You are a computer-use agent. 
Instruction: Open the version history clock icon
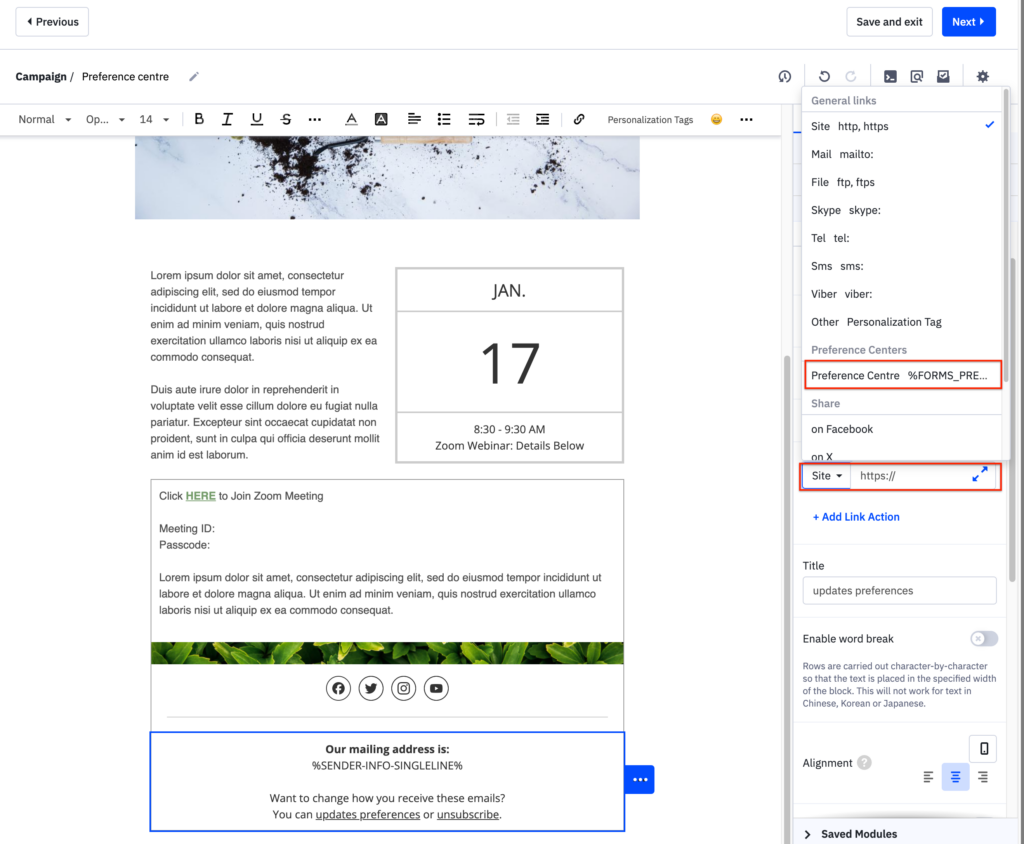[785, 76]
